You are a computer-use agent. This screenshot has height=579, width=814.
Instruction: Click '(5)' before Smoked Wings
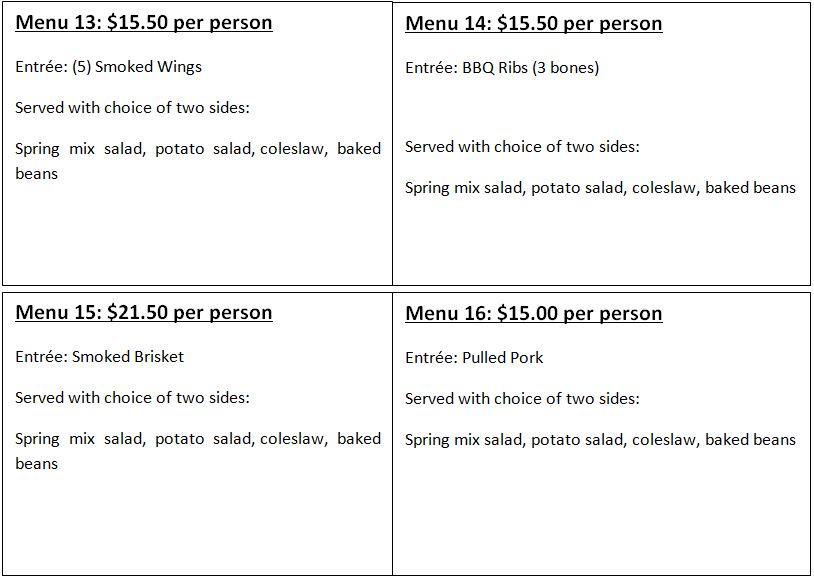click(x=81, y=67)
